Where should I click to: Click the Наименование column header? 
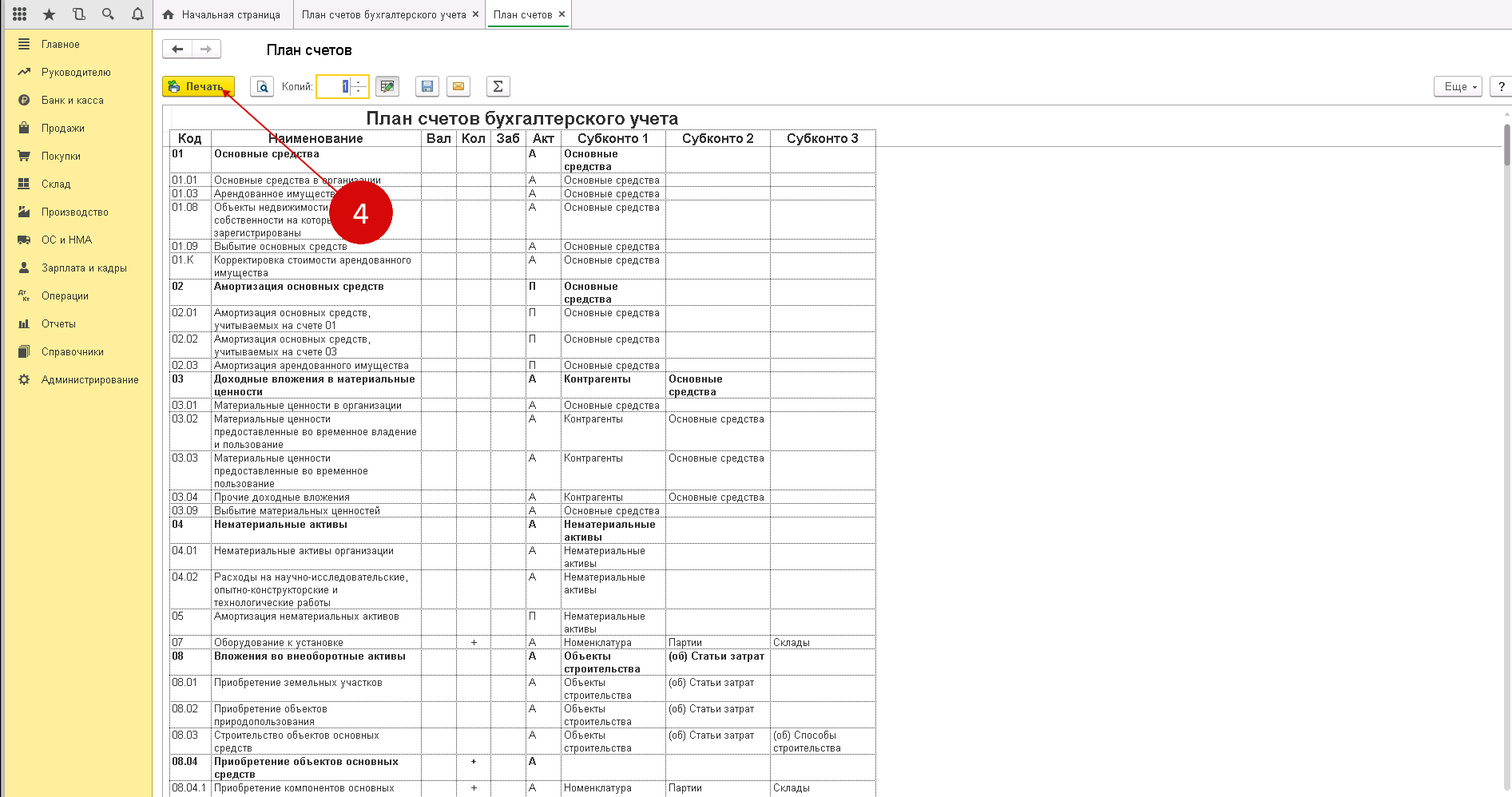tap(315, 138)
